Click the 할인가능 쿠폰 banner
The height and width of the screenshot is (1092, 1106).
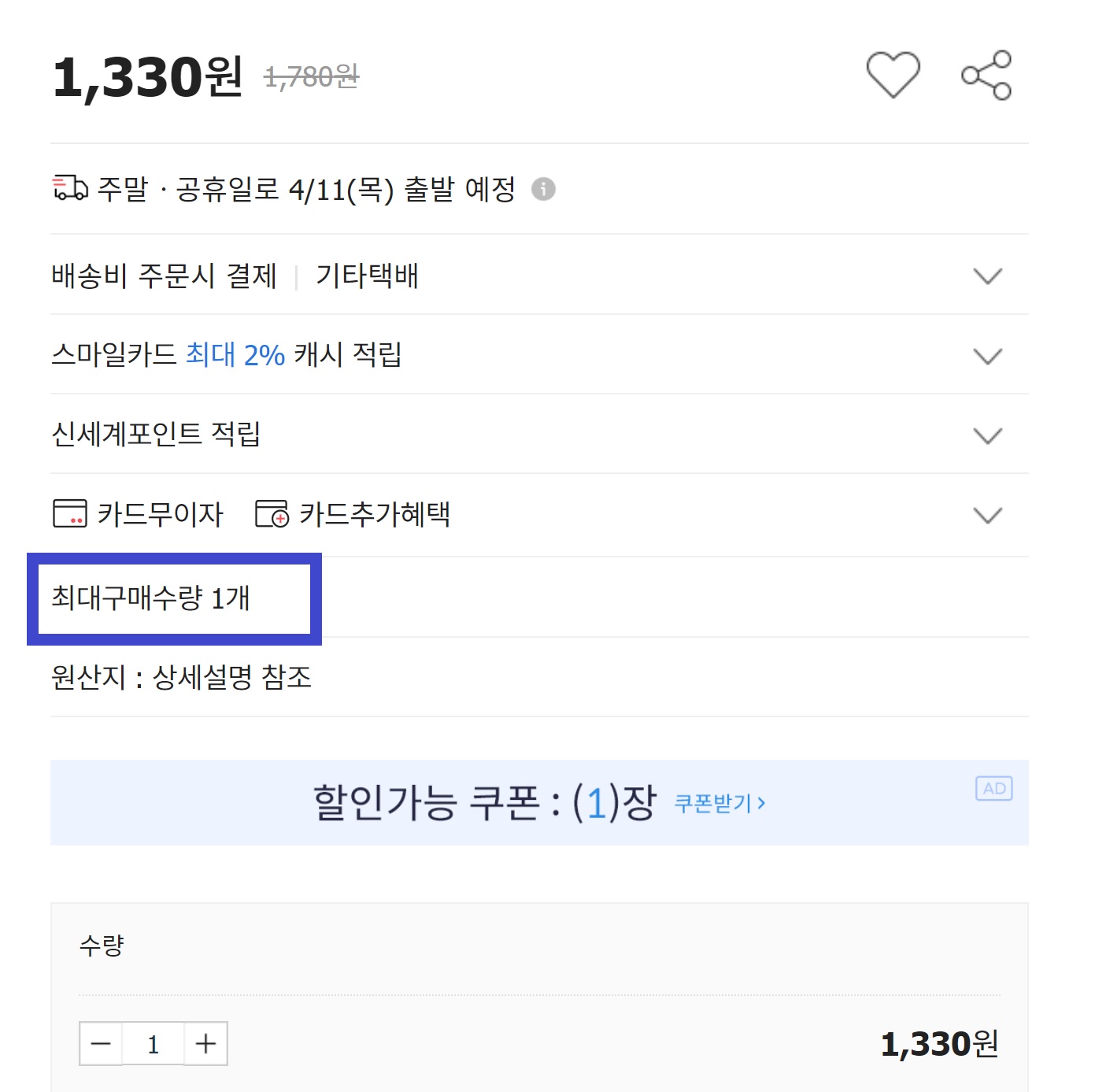pos(484,803)
